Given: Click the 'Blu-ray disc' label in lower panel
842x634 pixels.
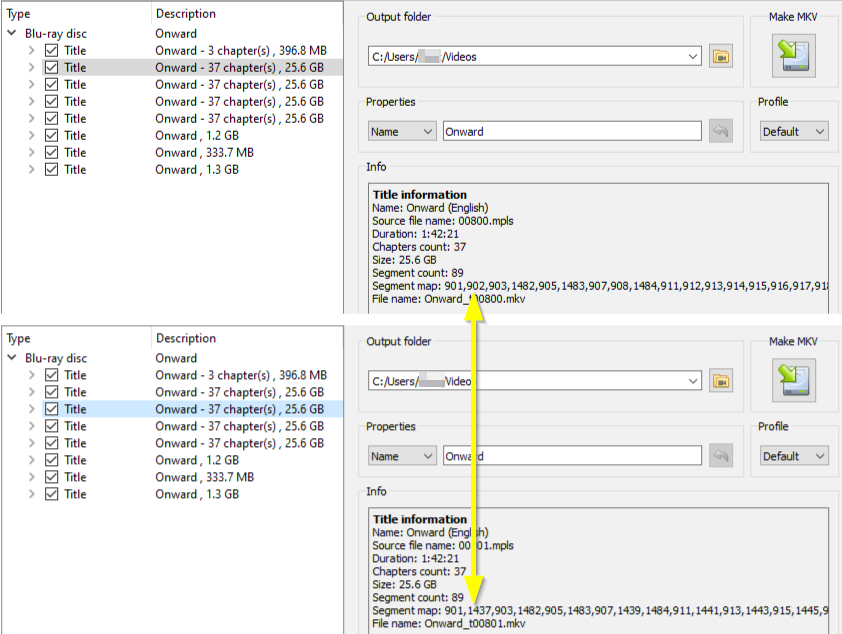Looking at the screenshot, I should point(56,358).
